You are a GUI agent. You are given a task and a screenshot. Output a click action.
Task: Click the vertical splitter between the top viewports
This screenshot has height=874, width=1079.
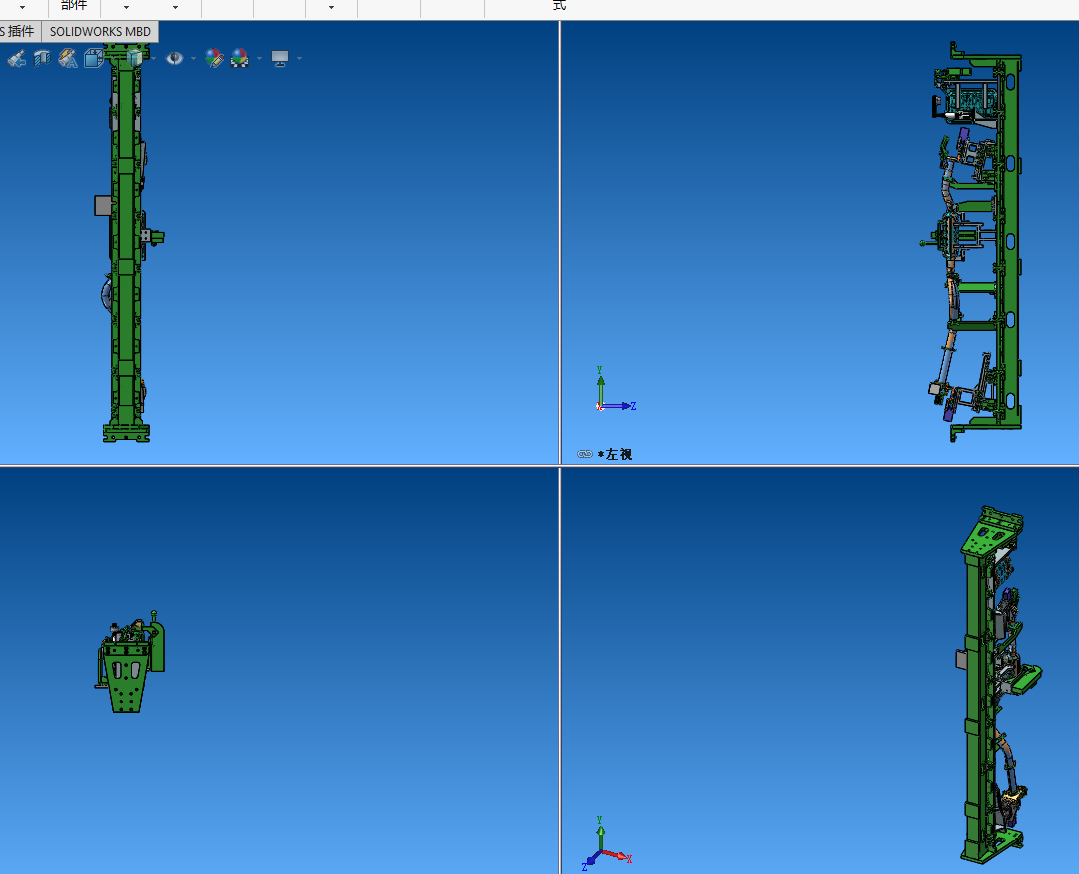point(559,240)
